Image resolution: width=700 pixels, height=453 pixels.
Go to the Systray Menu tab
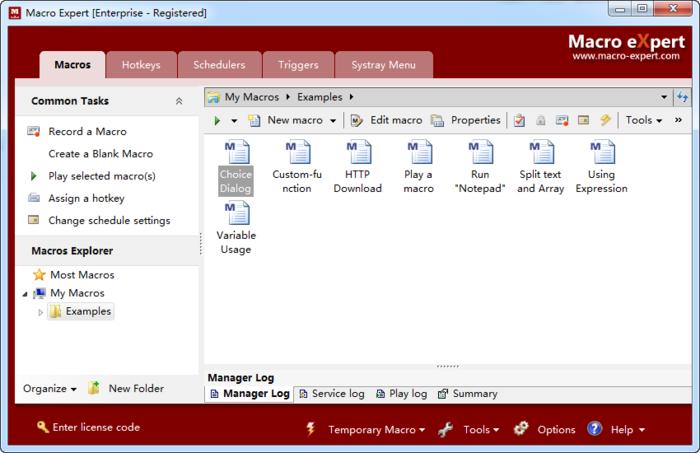[x=383, y=65]
